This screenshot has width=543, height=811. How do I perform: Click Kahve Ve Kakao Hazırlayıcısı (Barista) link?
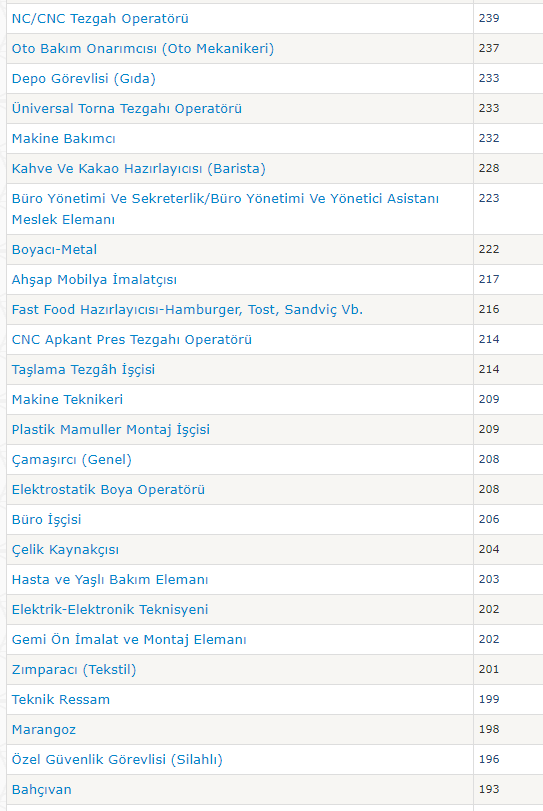tap(139, 169)
